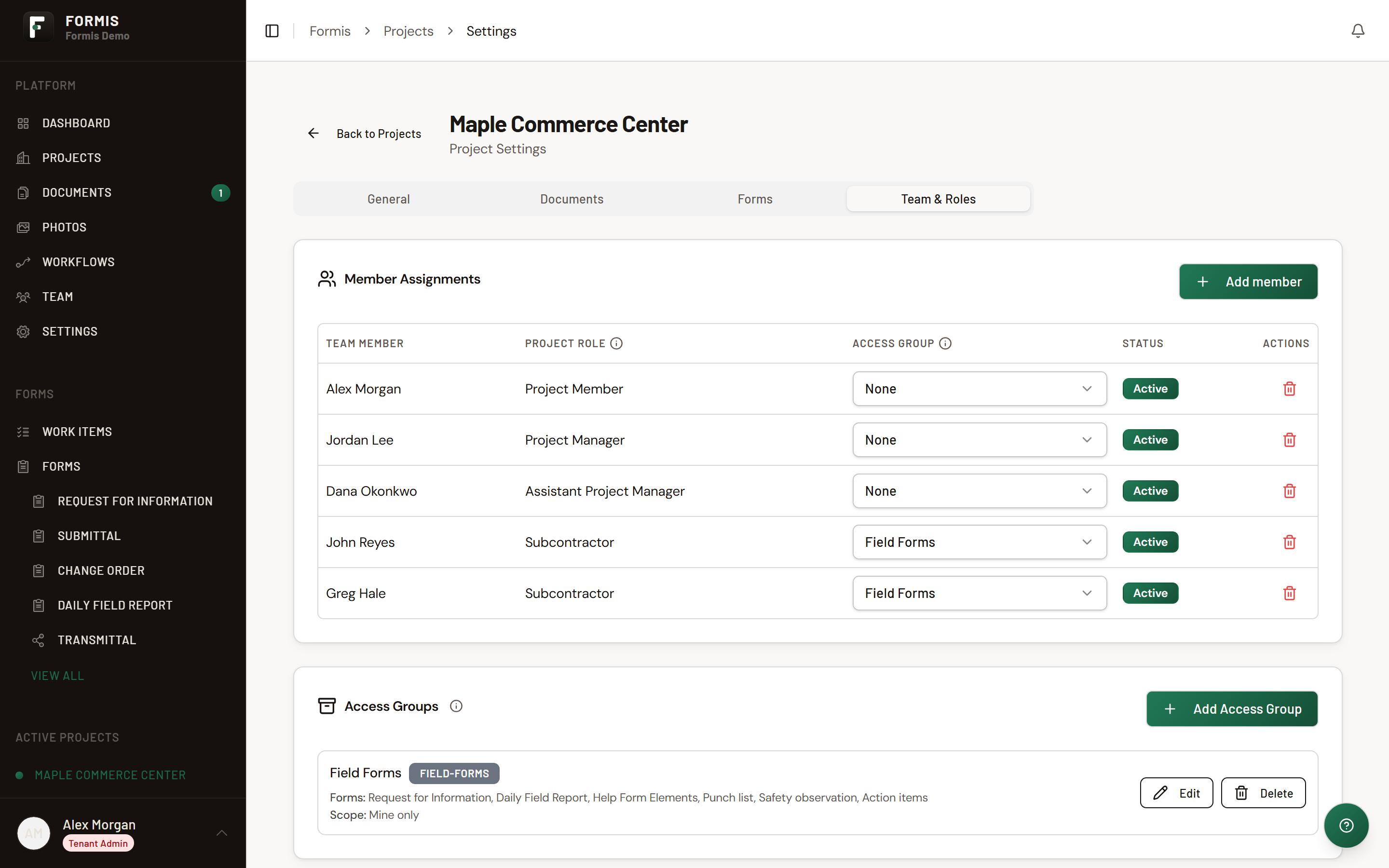The height and width of the screenshot is (868, 1389).
Task: Switch to the General tab
Action: 389,199
